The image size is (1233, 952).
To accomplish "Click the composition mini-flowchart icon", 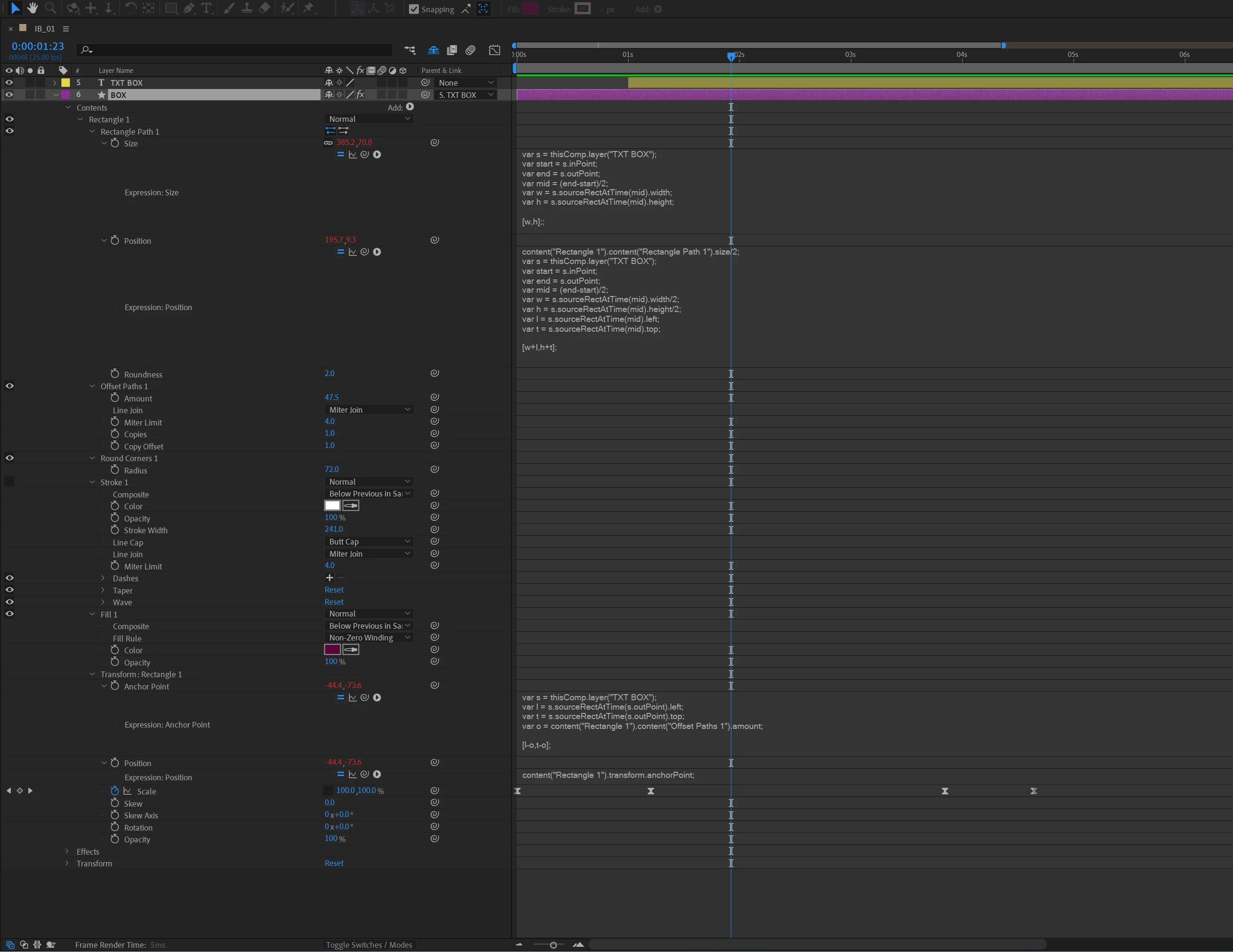I will (410, 50).
